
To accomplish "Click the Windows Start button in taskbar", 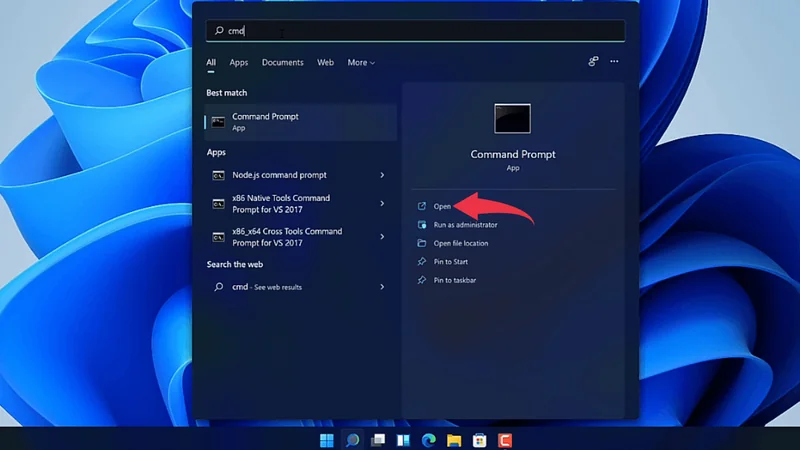I will (326, 440).
